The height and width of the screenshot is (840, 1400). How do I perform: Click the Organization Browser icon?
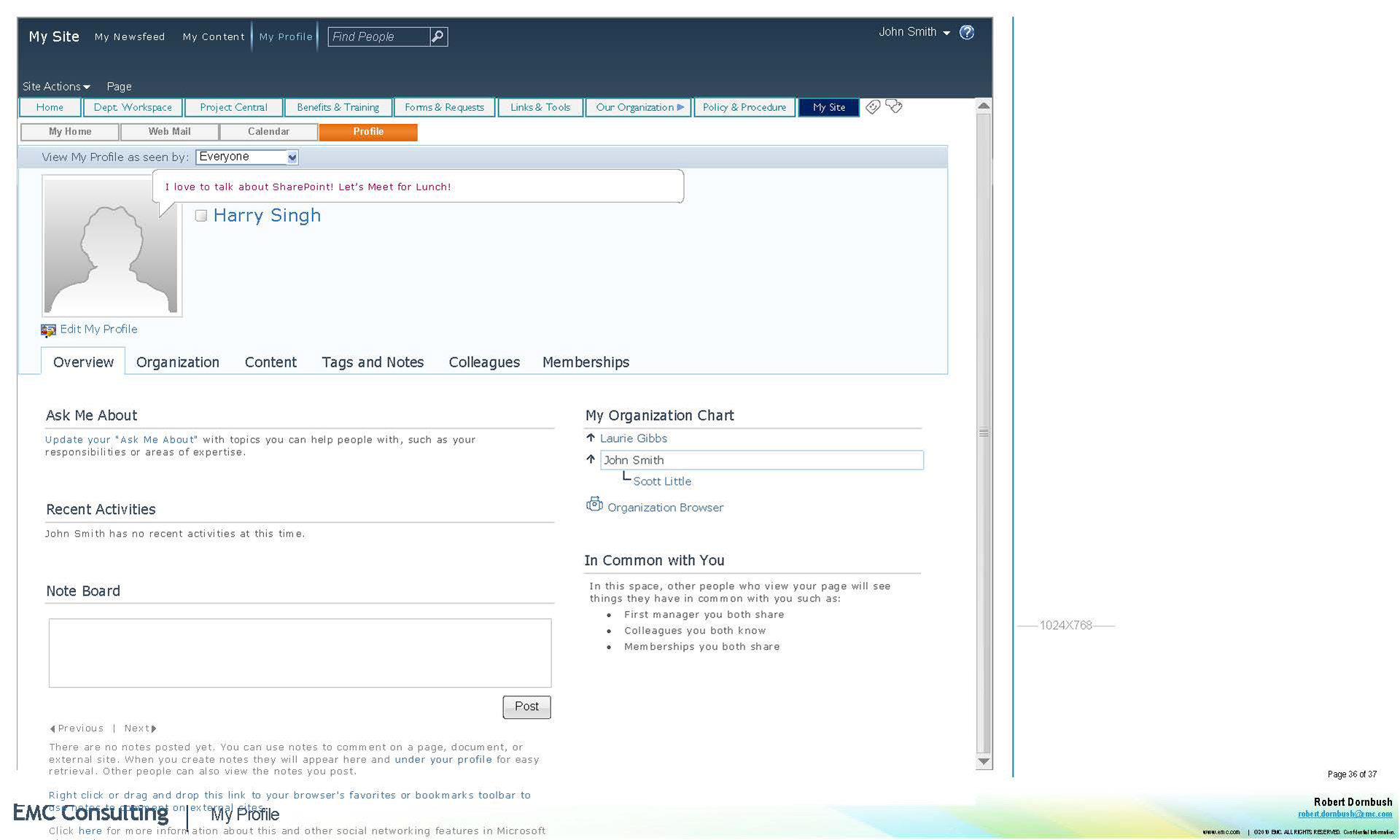(x=594, y=505)
